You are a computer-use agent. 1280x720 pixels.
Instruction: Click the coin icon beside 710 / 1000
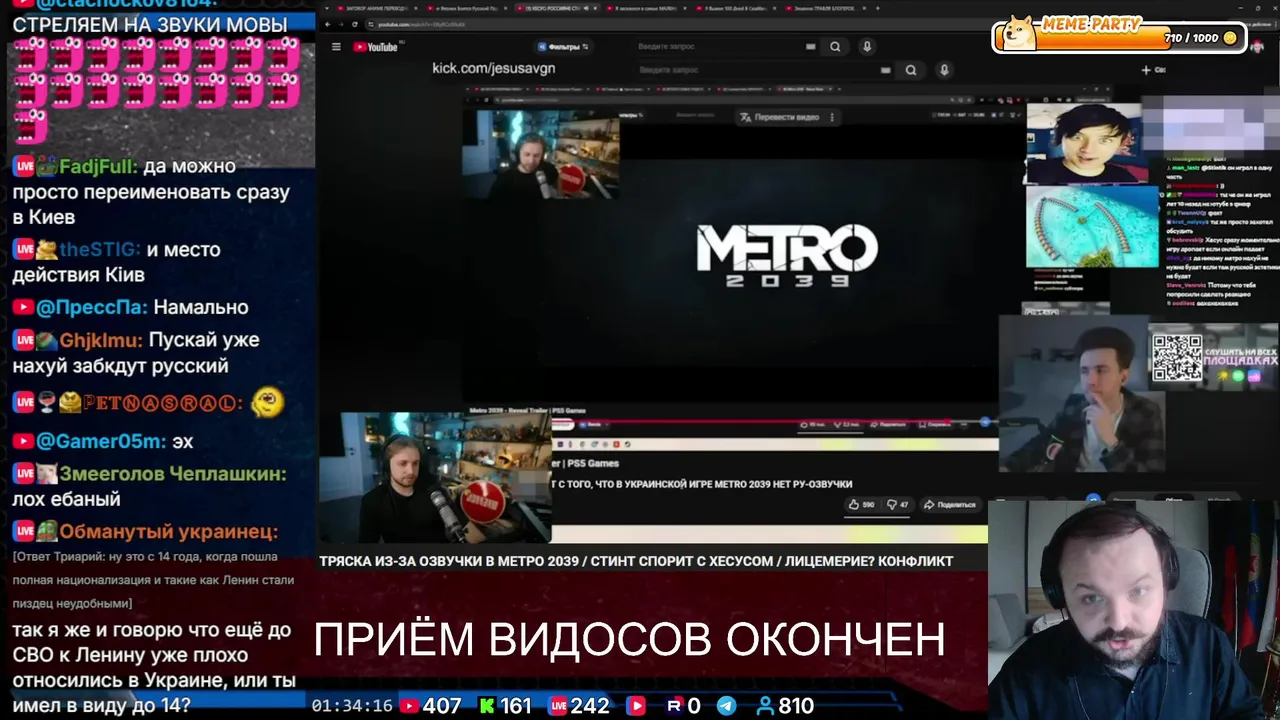click(1230, 38)
